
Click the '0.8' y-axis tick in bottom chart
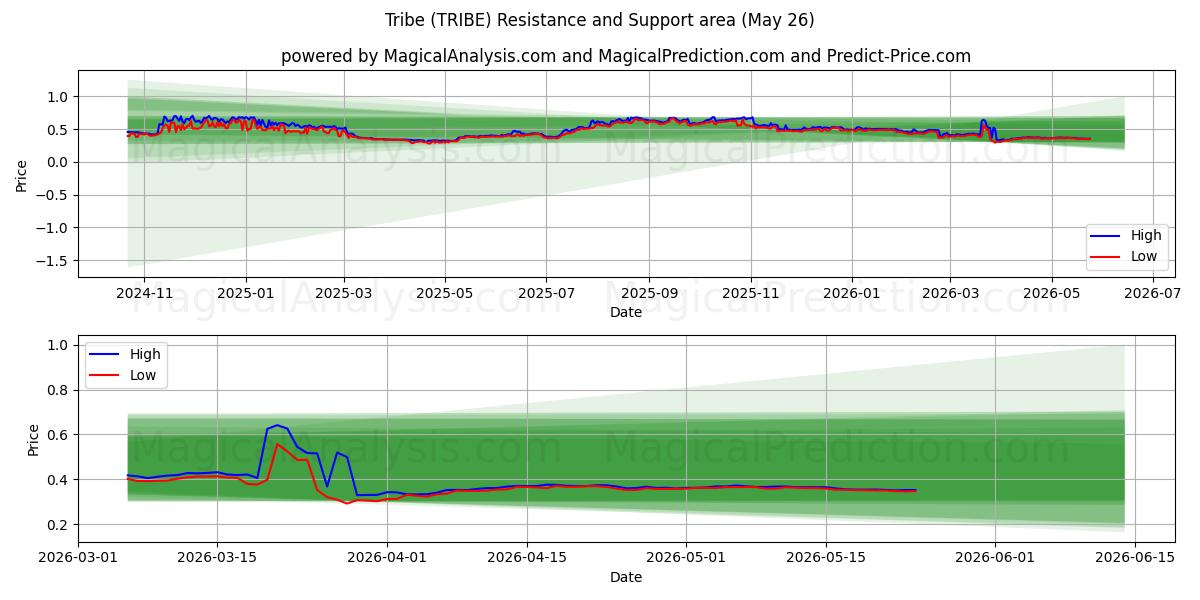pos(60,390)
